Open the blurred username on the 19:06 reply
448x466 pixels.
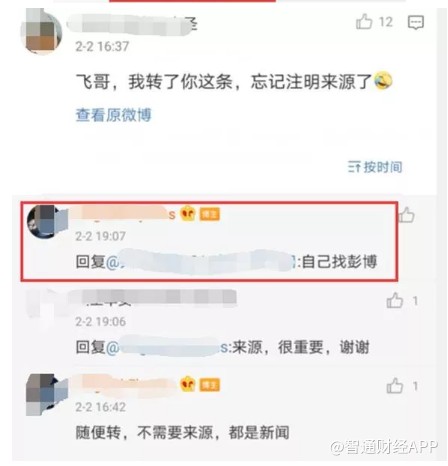pos(157,298)
